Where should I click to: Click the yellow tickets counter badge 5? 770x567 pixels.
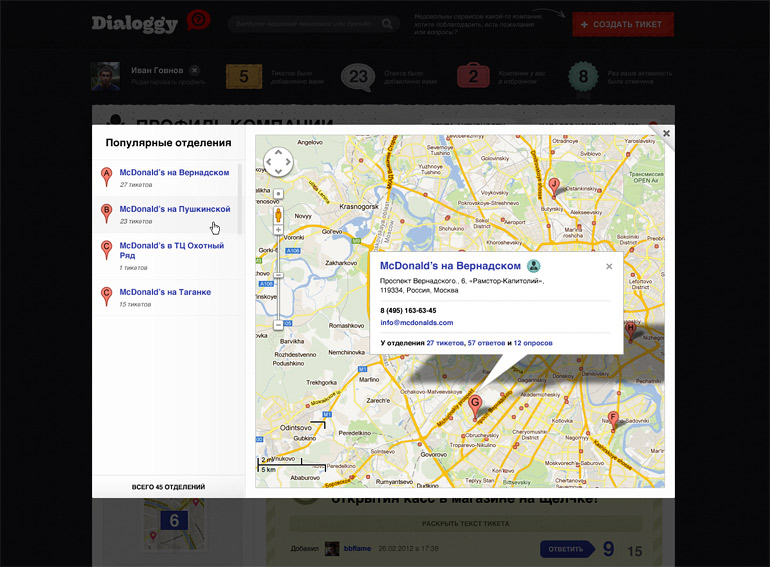[x=244, y=77]
